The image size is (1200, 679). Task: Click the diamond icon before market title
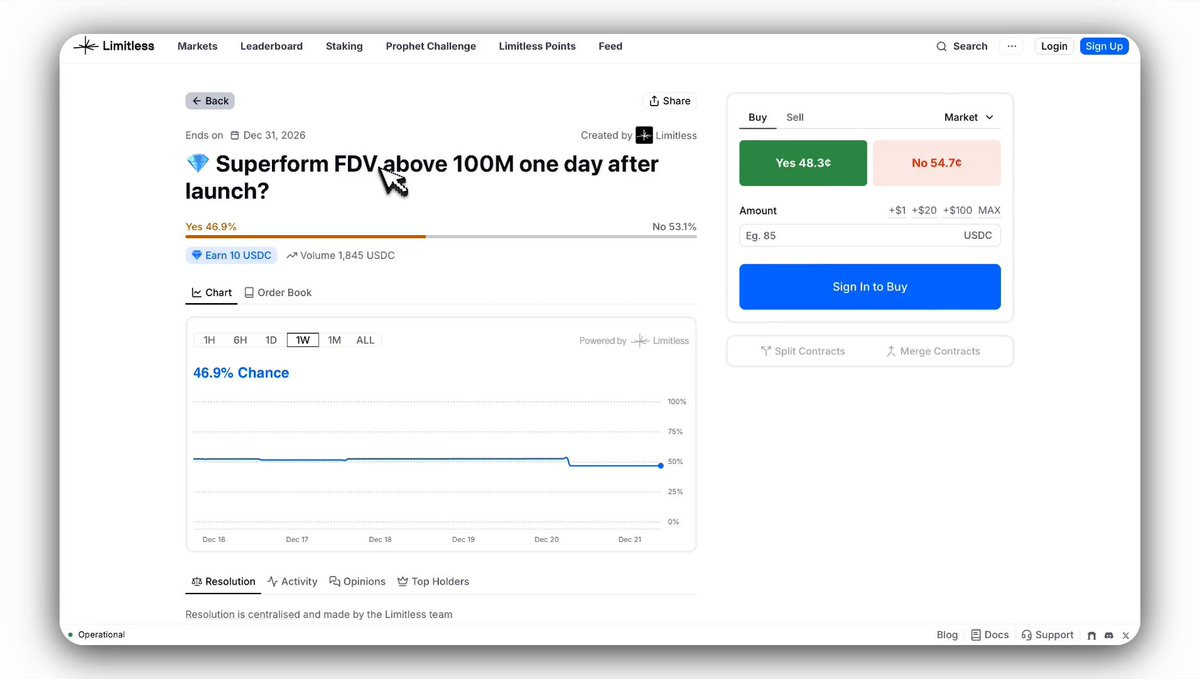tap(197, 163)
